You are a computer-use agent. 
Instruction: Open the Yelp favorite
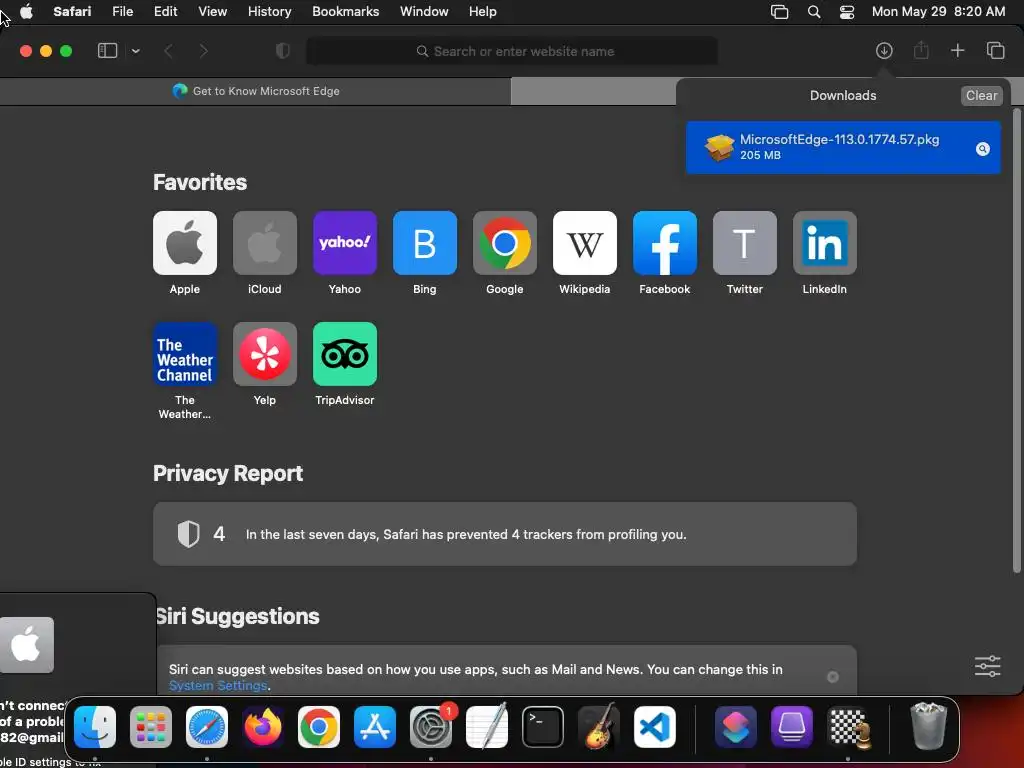264,354
